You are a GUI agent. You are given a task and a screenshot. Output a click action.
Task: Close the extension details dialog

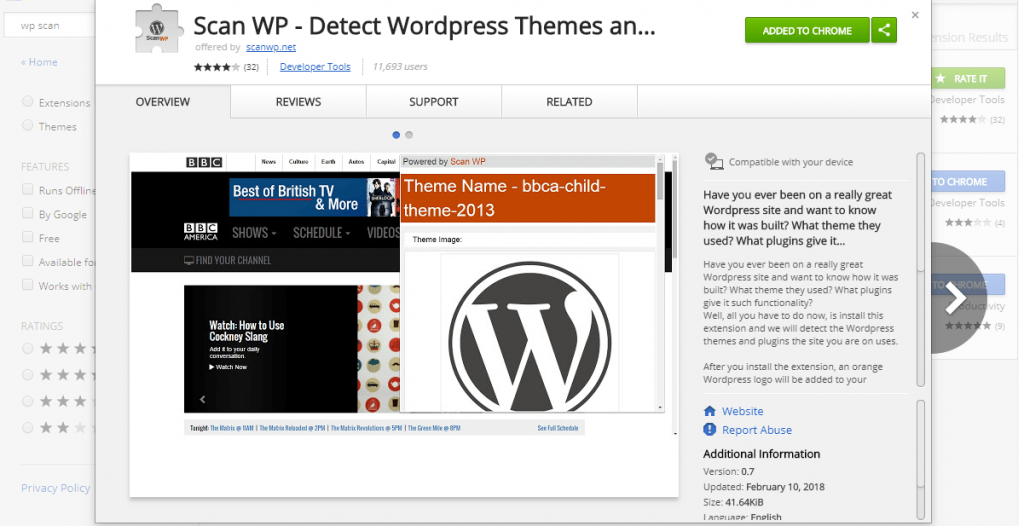point(915,15)
